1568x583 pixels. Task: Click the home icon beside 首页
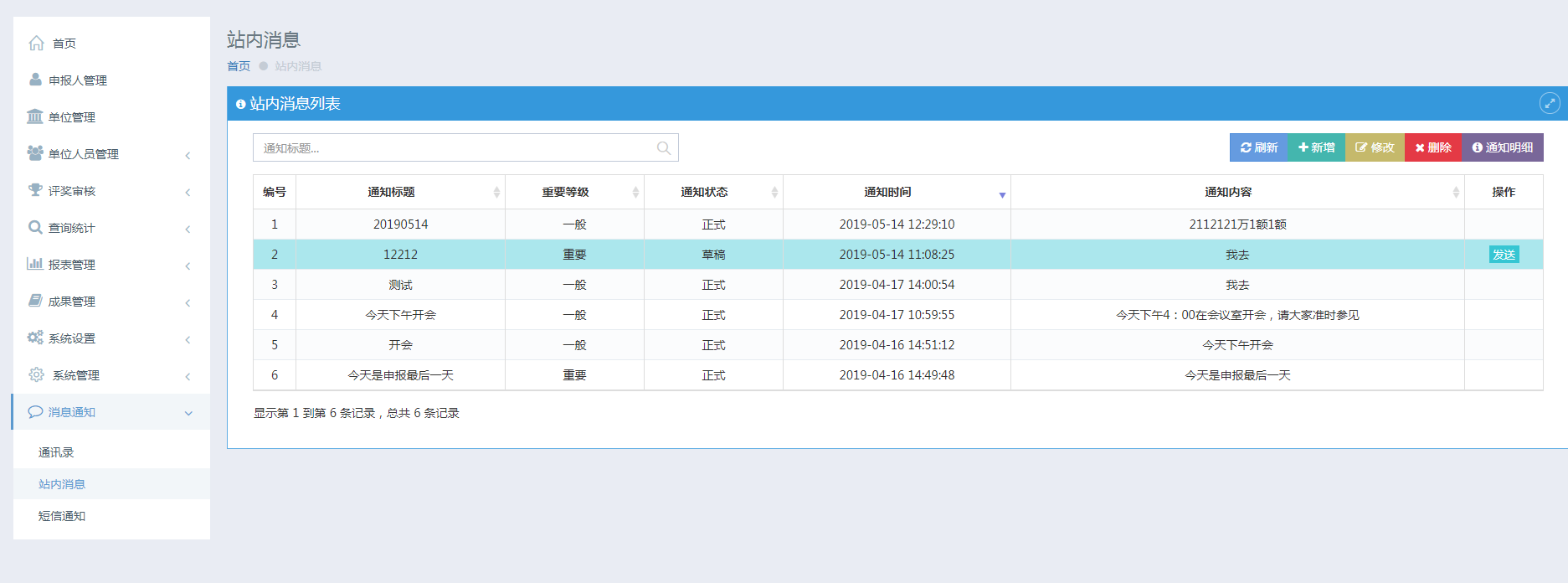(x=36, y=43)
